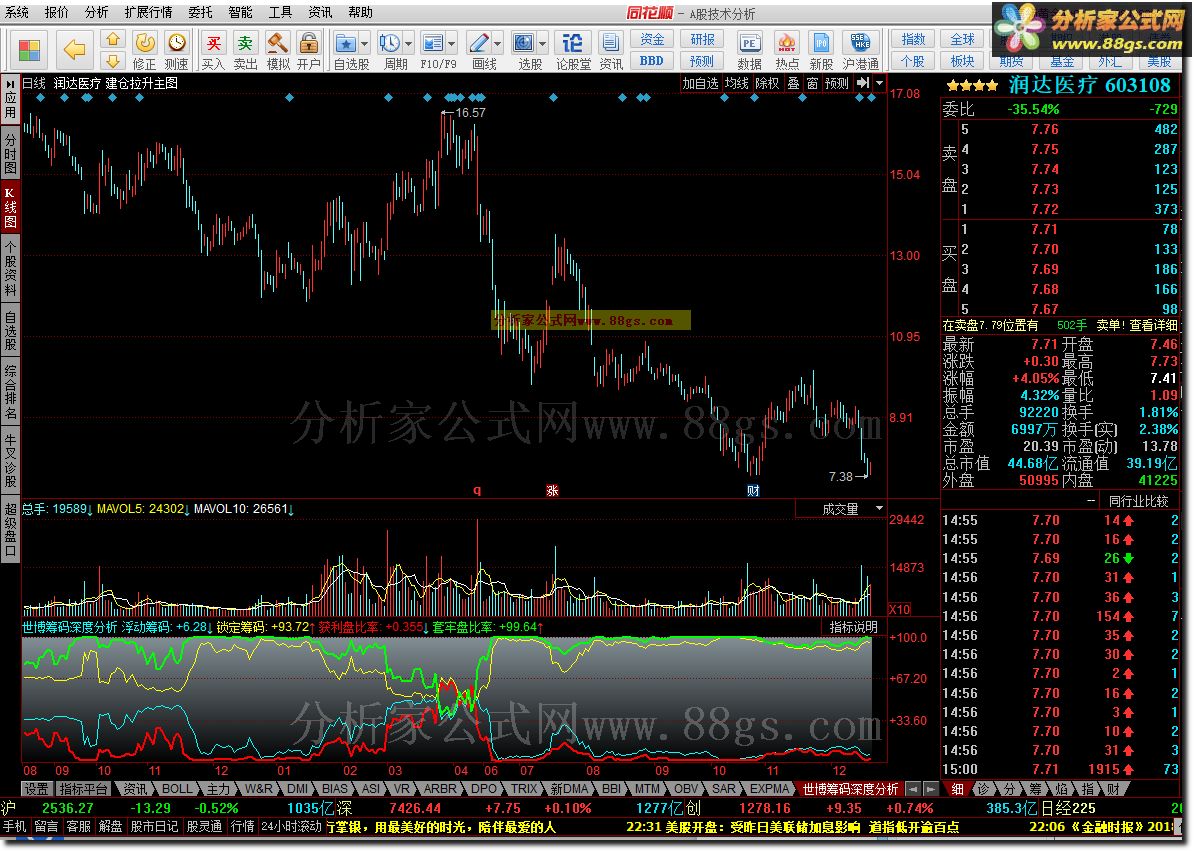Expand the 周期 period dropdown arrow
Screen dimensions: 1194x851
click(409, 43)
